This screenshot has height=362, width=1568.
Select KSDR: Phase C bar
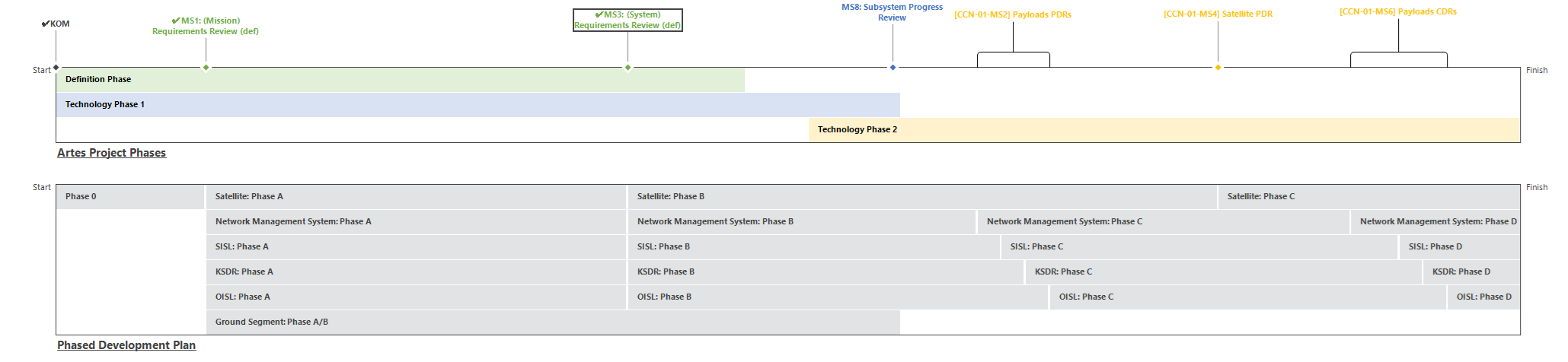pyautogui.click(x=1224, y=272)
